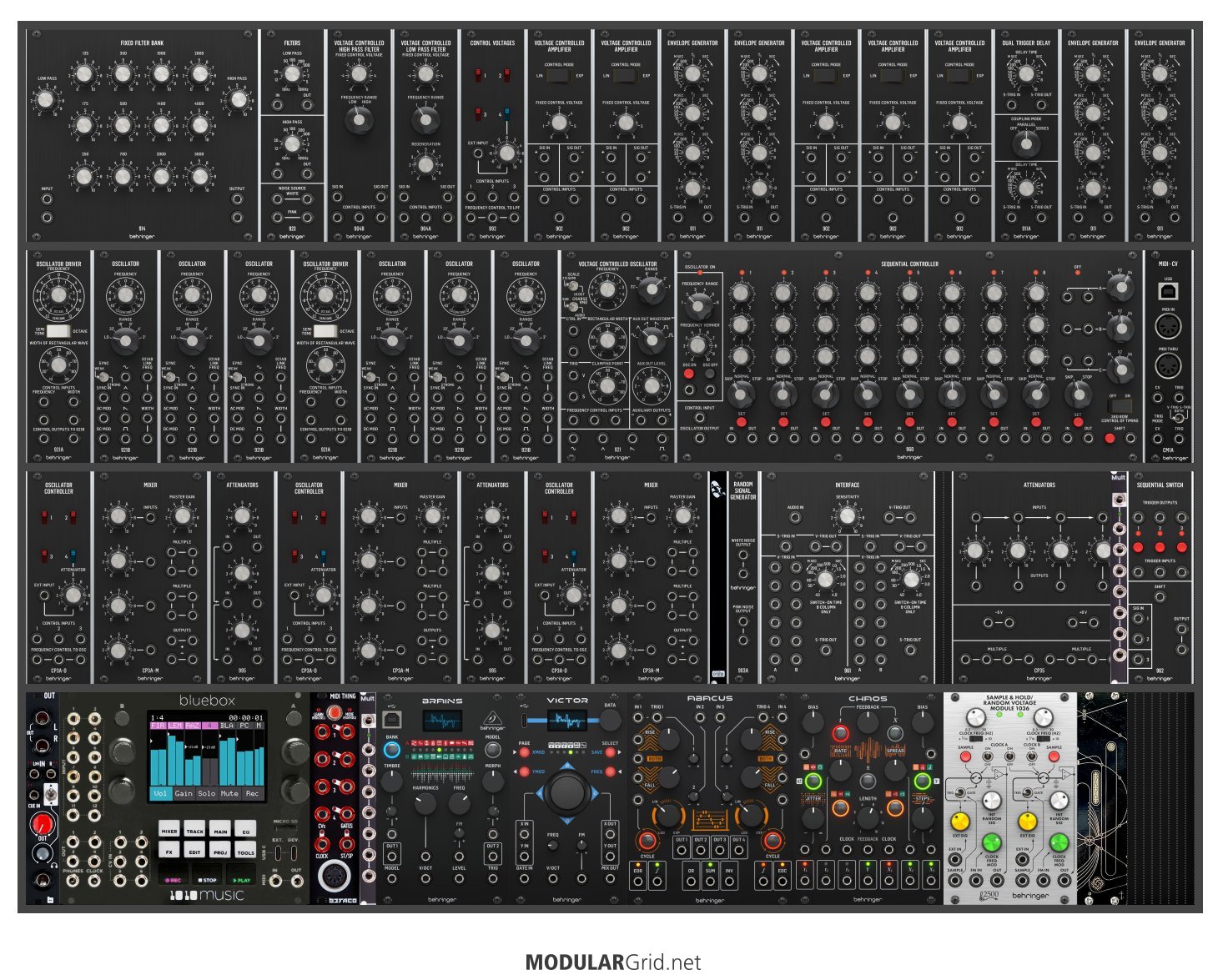Click SET button for step 1 on 960
Viewport: 1228px width, 980px height.
coord(741,421)
